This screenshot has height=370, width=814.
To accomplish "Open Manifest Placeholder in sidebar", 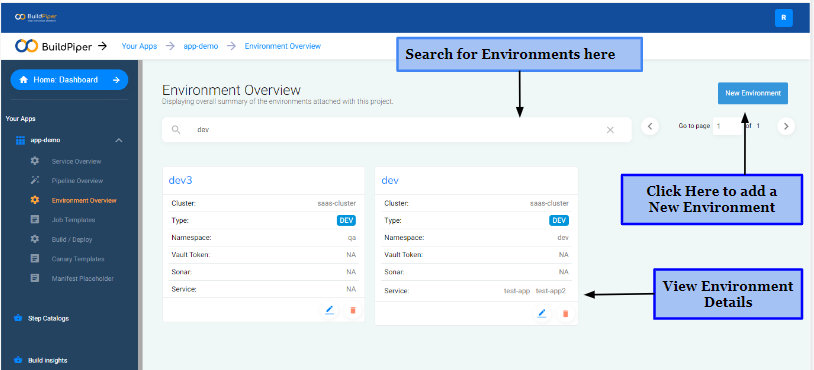I will [x=83, y=279].
